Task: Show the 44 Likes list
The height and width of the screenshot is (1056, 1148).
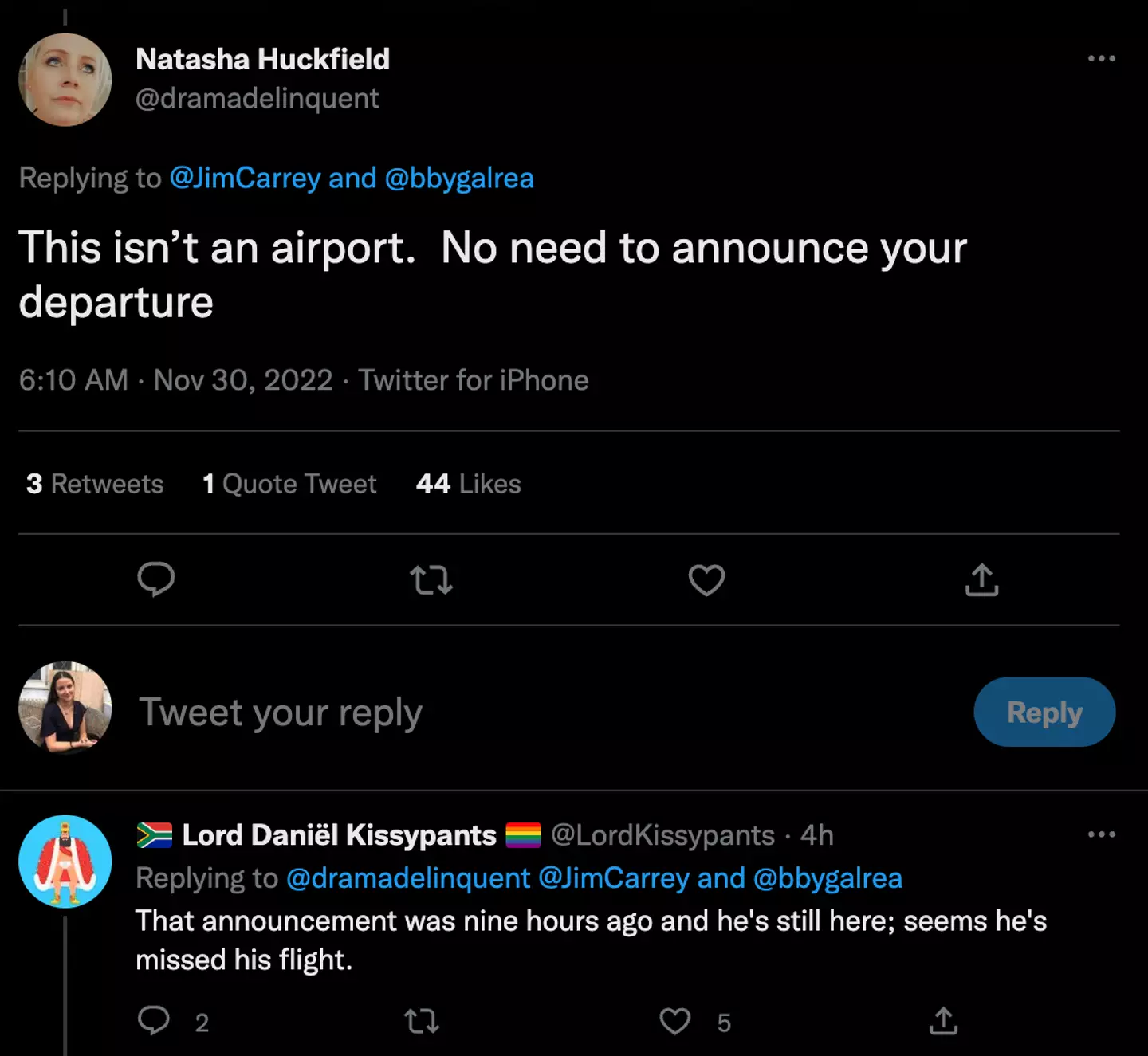Action: 468,484
